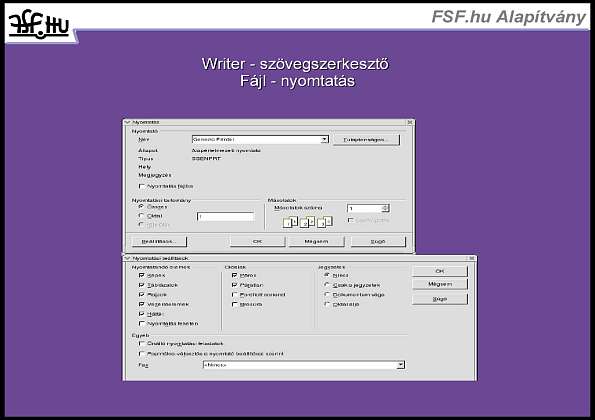The height and width of the screenshot is (420, 595).
Task: Click the Beállítások... button
Action: click(159, 241)
